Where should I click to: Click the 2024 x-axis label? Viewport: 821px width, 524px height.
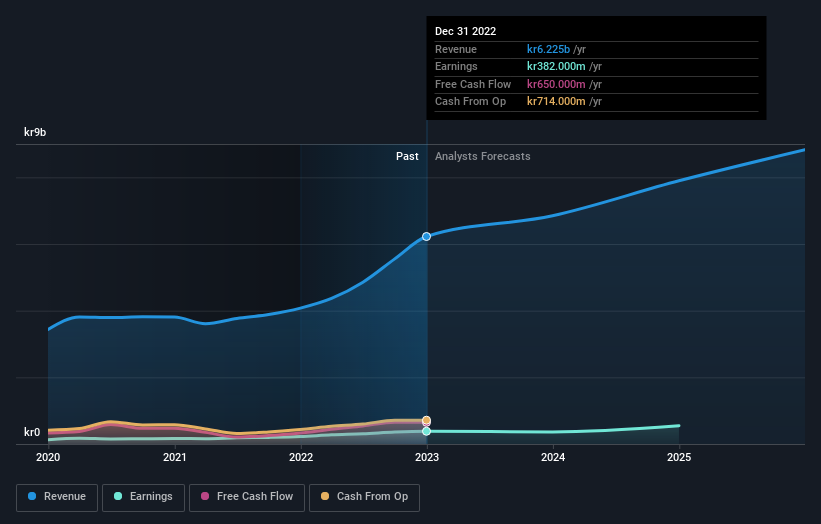point(553,458)
